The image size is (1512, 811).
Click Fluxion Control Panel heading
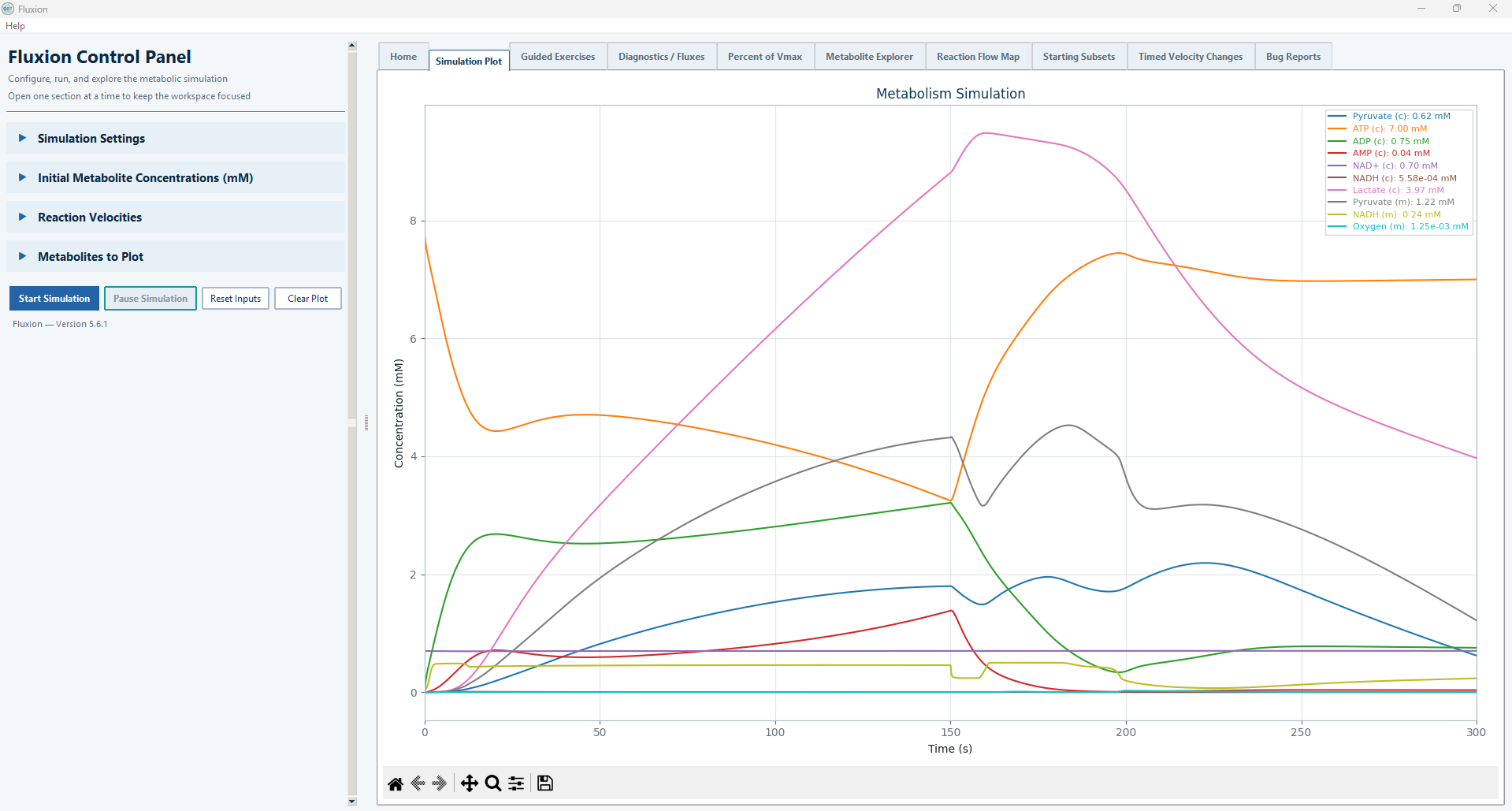tap(99, 57)
